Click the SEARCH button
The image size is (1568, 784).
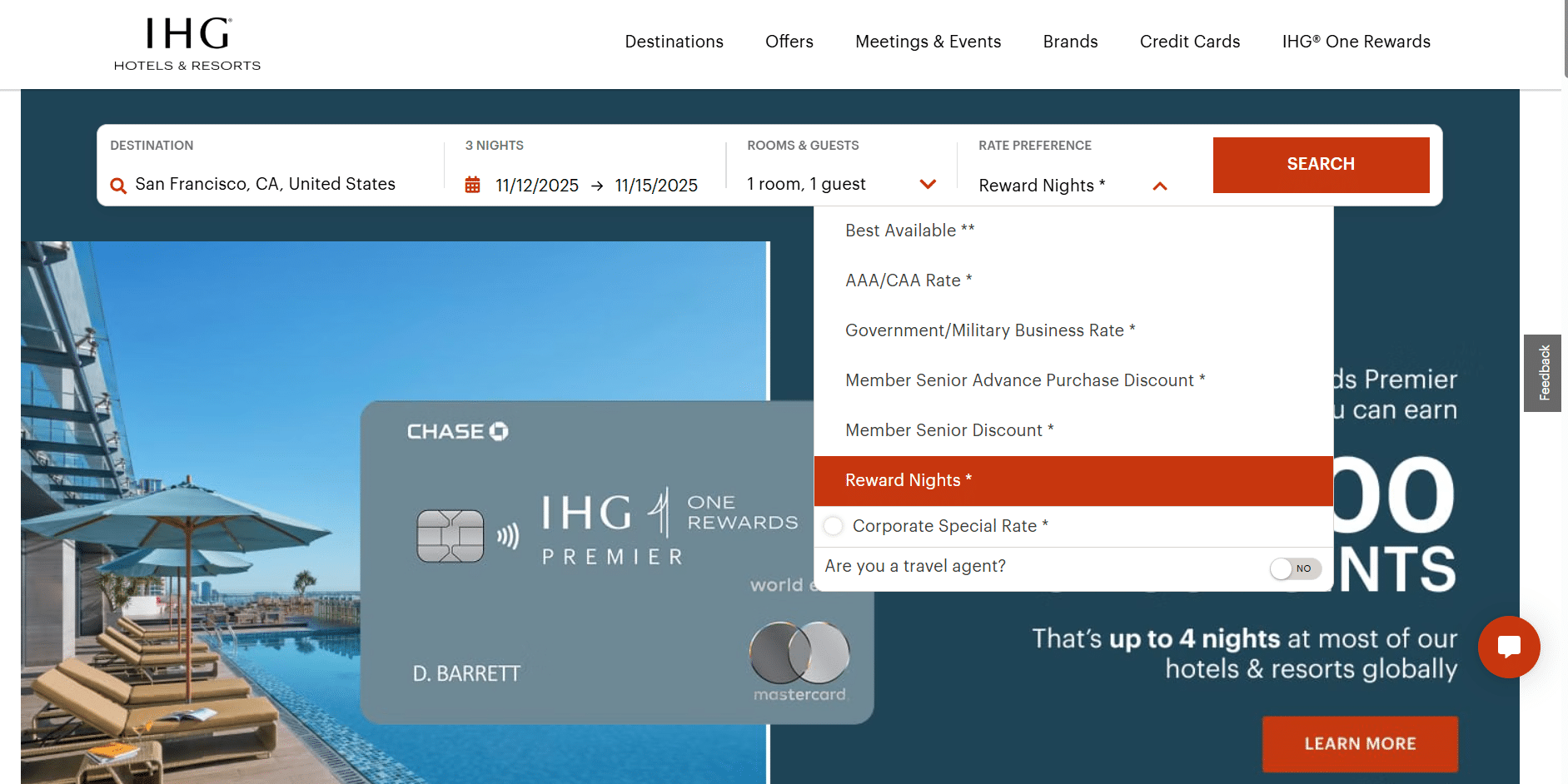click(x=1322, y=165)
